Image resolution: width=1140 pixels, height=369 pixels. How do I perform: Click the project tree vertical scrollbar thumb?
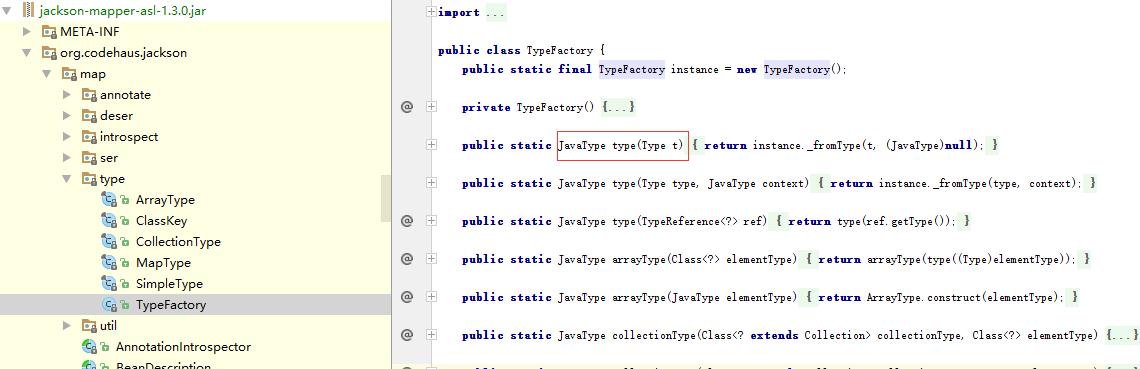click(385, 198)
